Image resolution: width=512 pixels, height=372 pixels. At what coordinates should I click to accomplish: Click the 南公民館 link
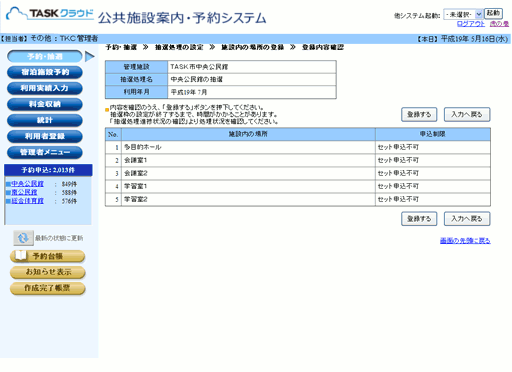[24, 192]
